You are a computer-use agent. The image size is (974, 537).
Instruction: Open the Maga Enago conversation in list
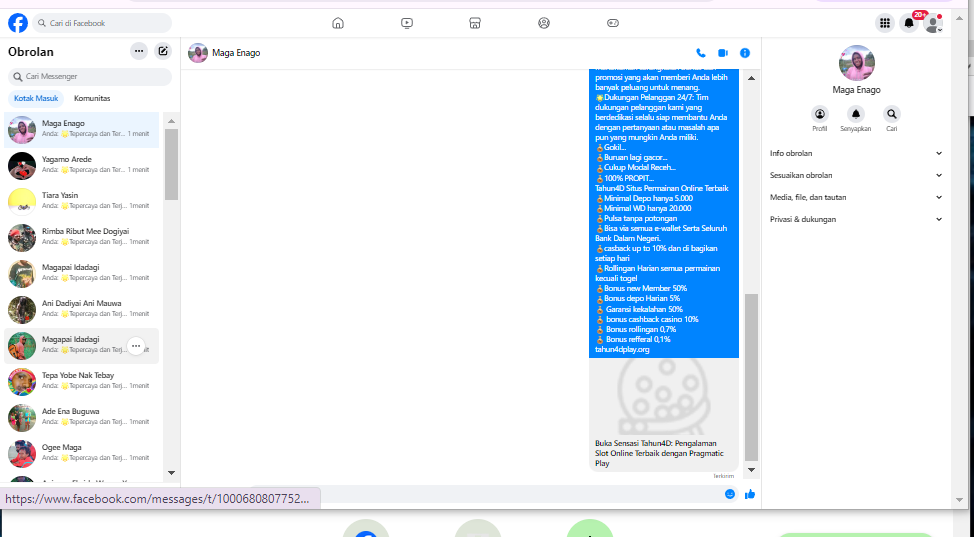click(x=81, y=130)
